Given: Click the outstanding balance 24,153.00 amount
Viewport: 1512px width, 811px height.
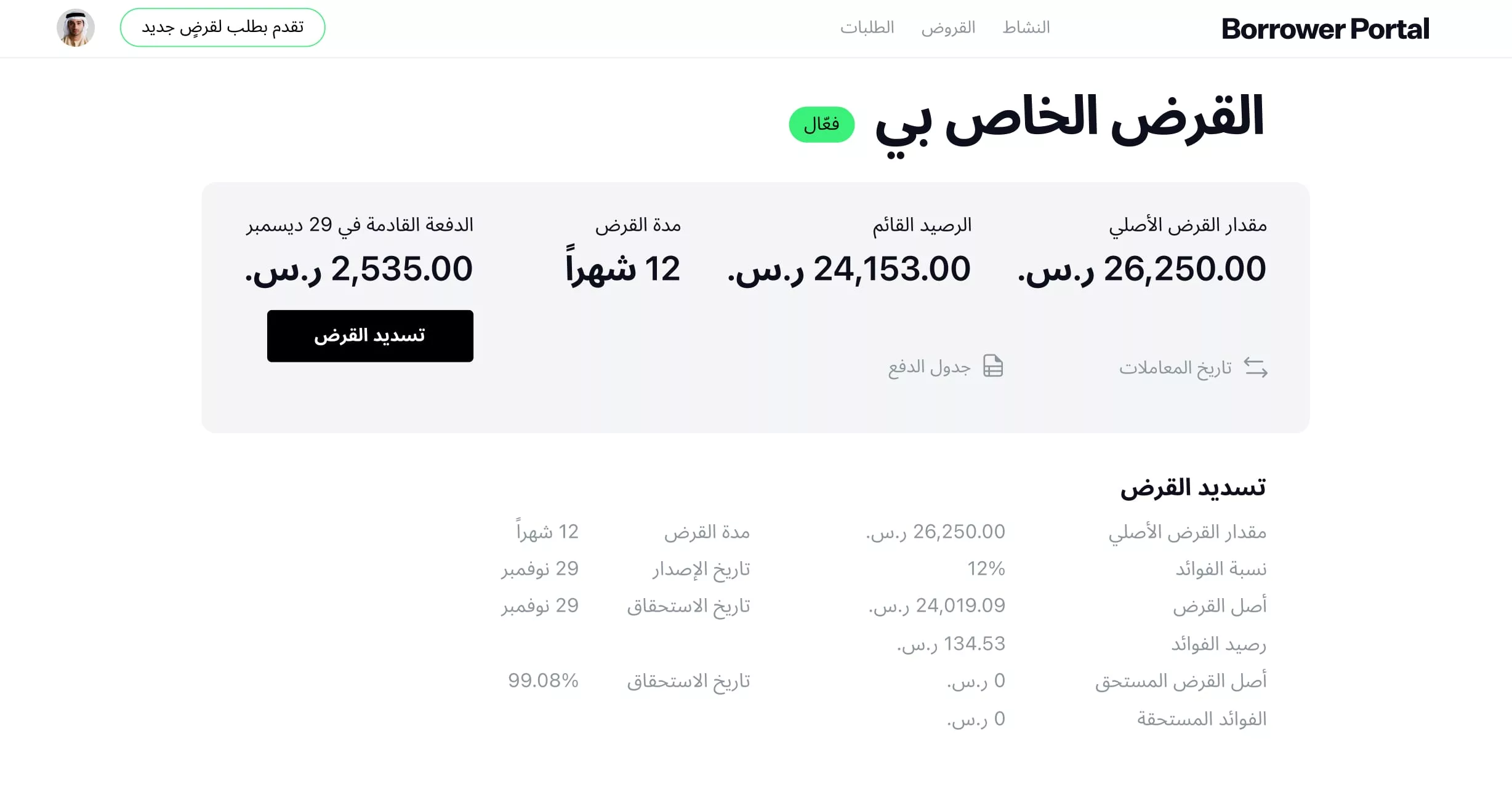Looking at the screenshot, I should 849,270.
